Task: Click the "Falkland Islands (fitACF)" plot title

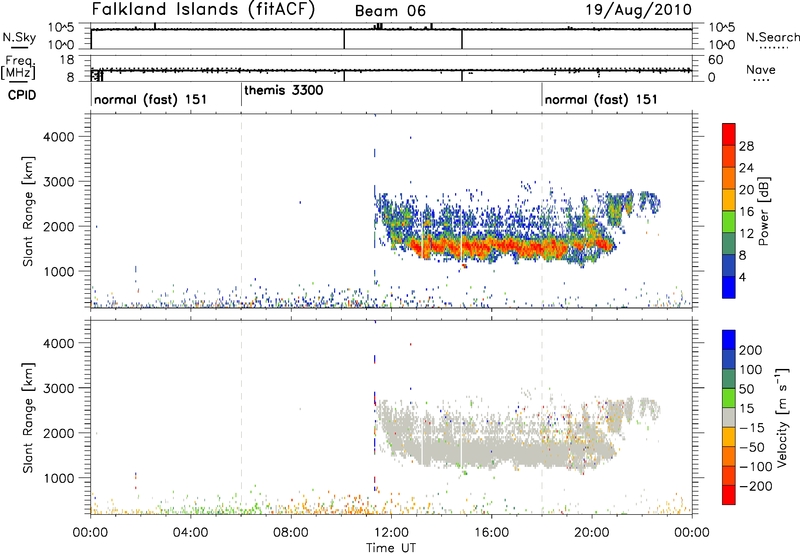Action: tap(203, 10)
